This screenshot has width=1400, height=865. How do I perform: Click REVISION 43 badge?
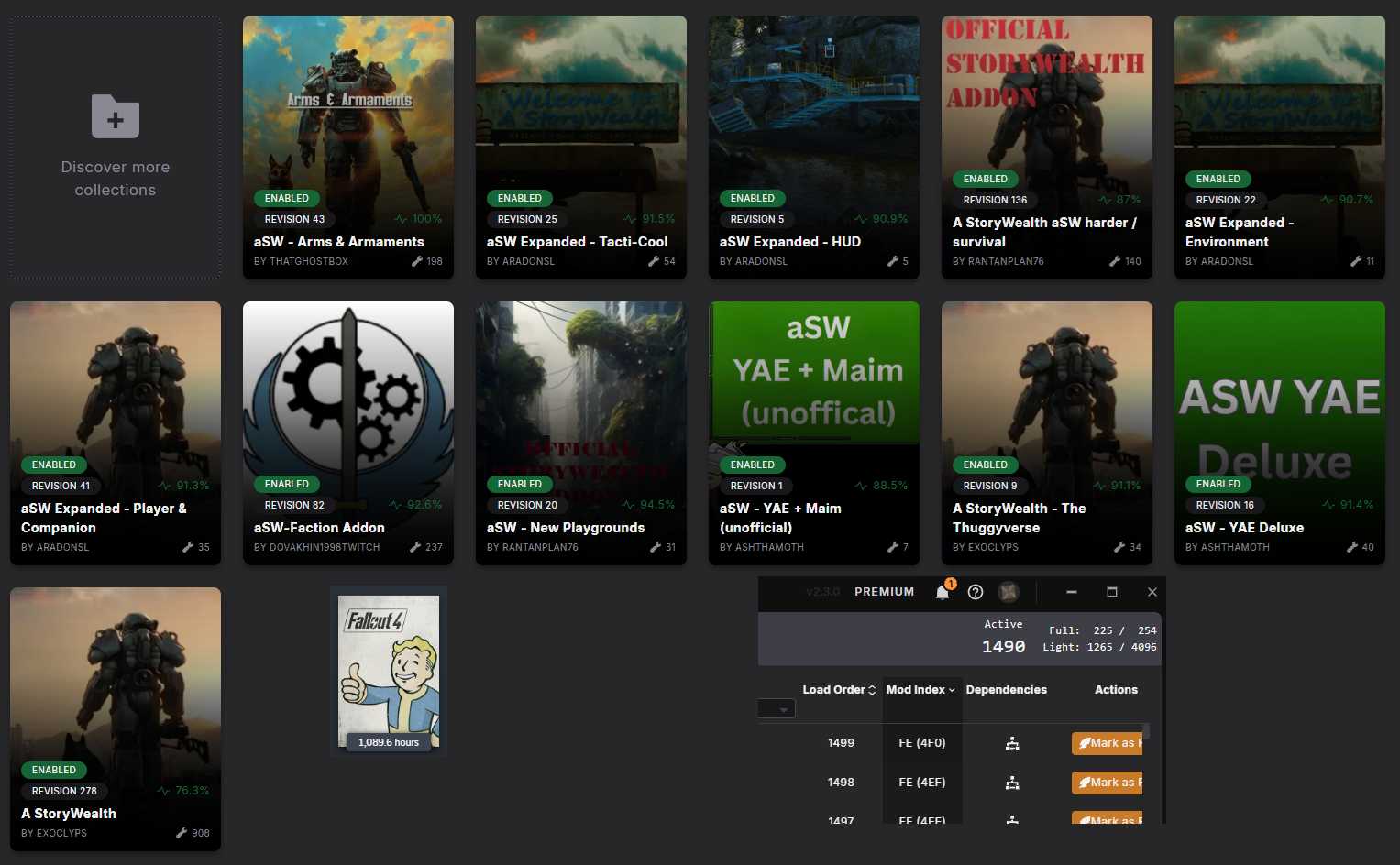[294, 219]
